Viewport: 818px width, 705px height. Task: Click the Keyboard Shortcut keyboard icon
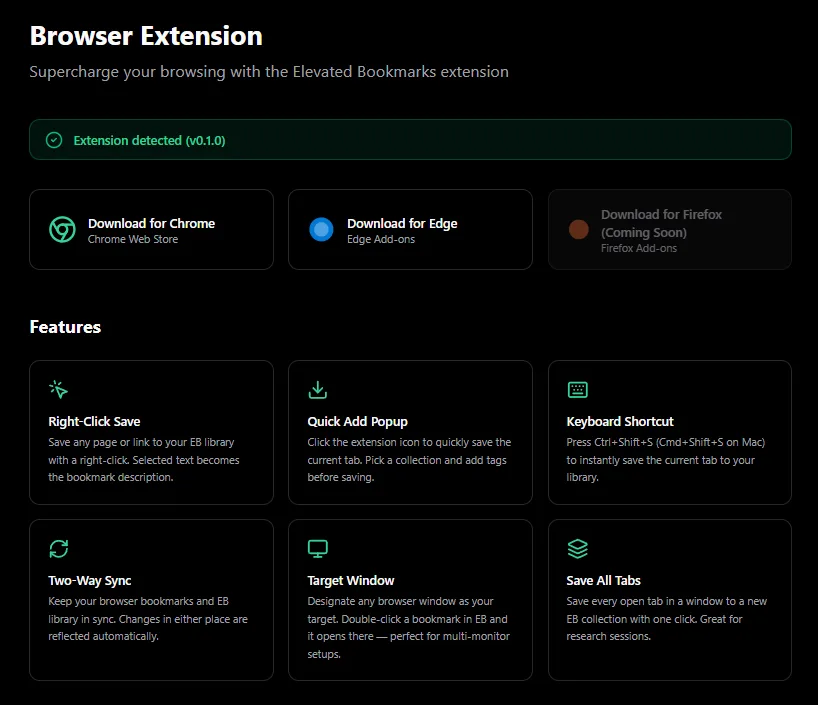pyautogui.click(x=578, y=390)
